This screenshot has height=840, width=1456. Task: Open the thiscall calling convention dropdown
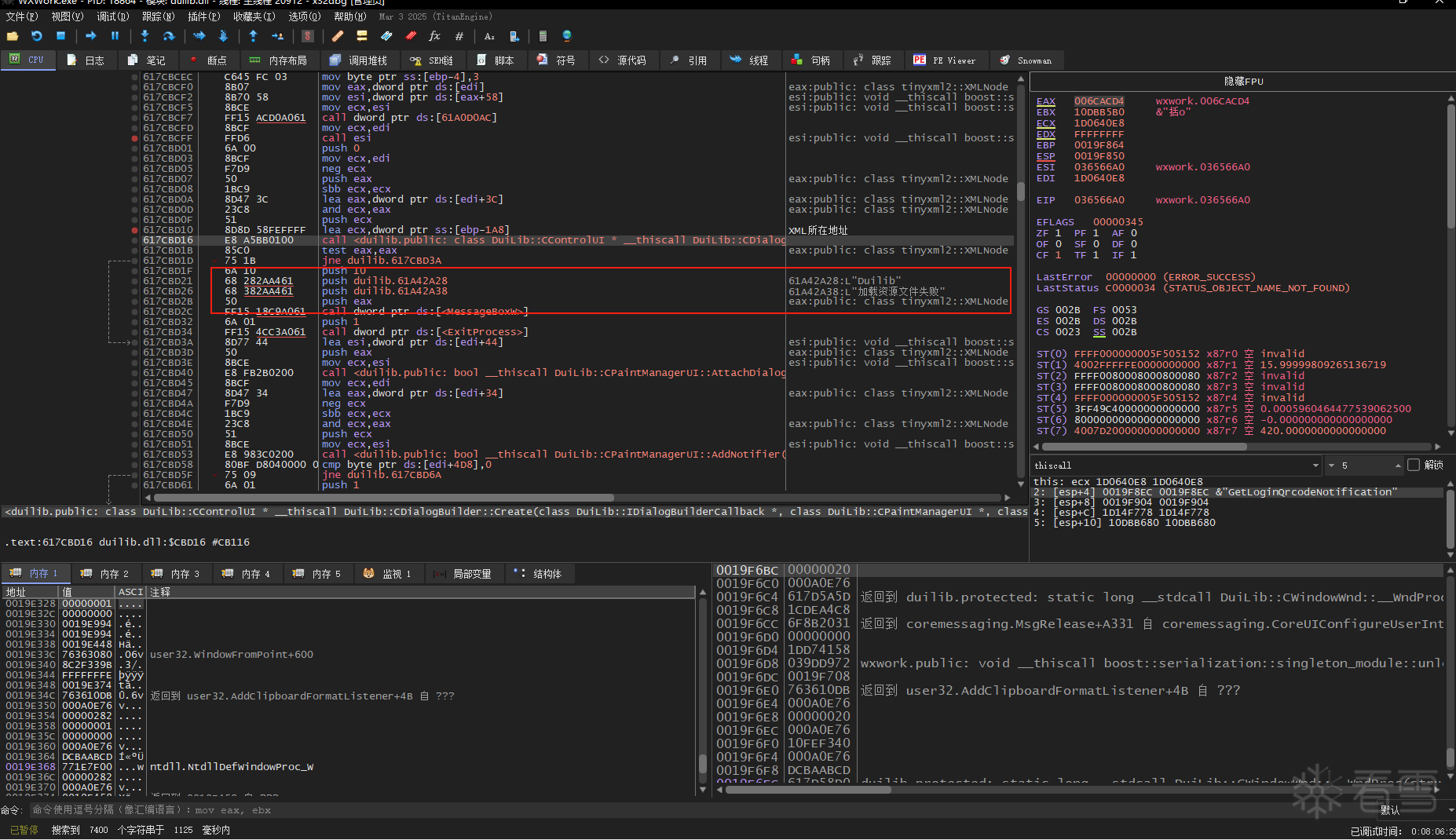(1315, 466)
